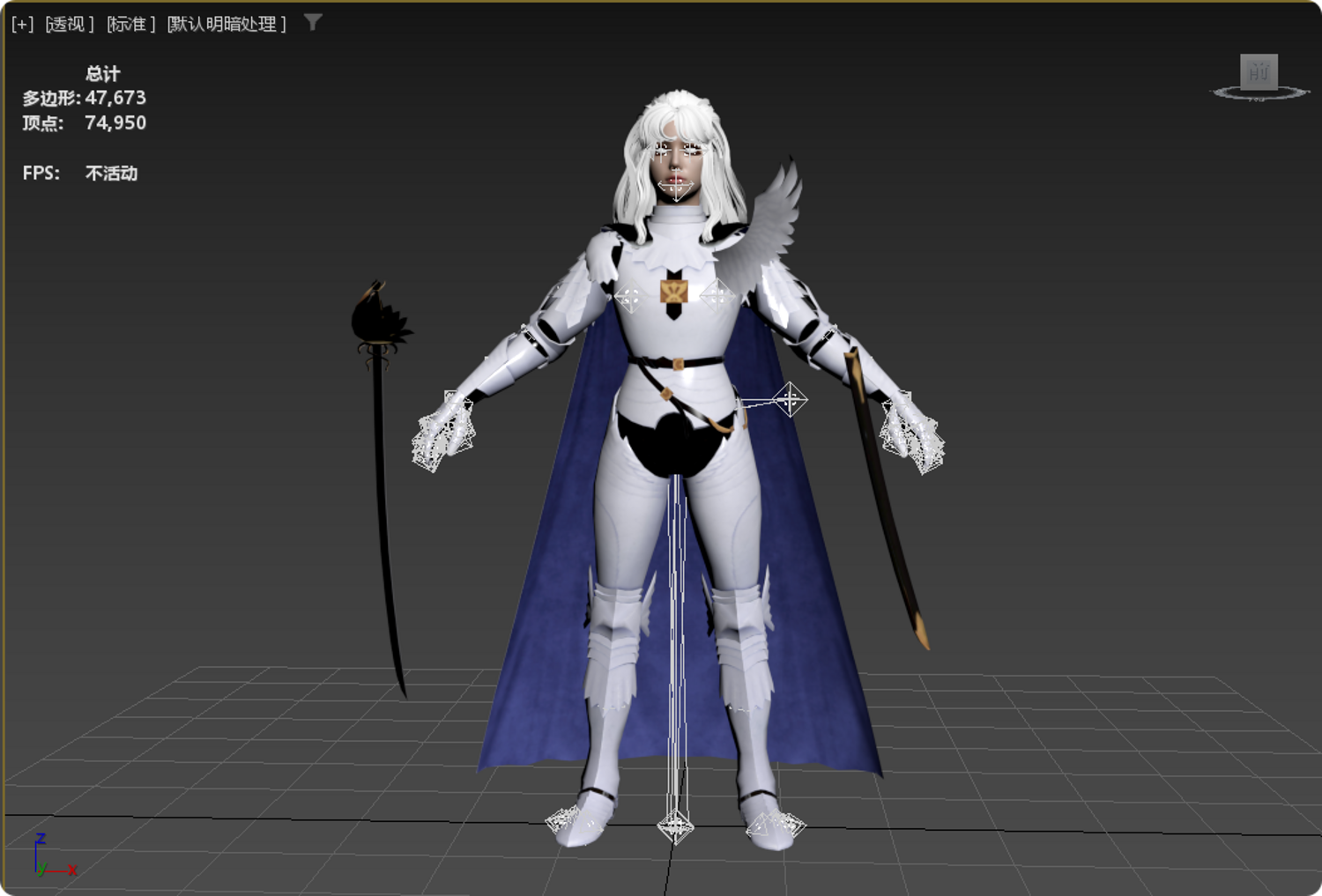1322x896 pixels.
Task: Open the [+] viewport general menu
Action: click(x=22, y=24)
